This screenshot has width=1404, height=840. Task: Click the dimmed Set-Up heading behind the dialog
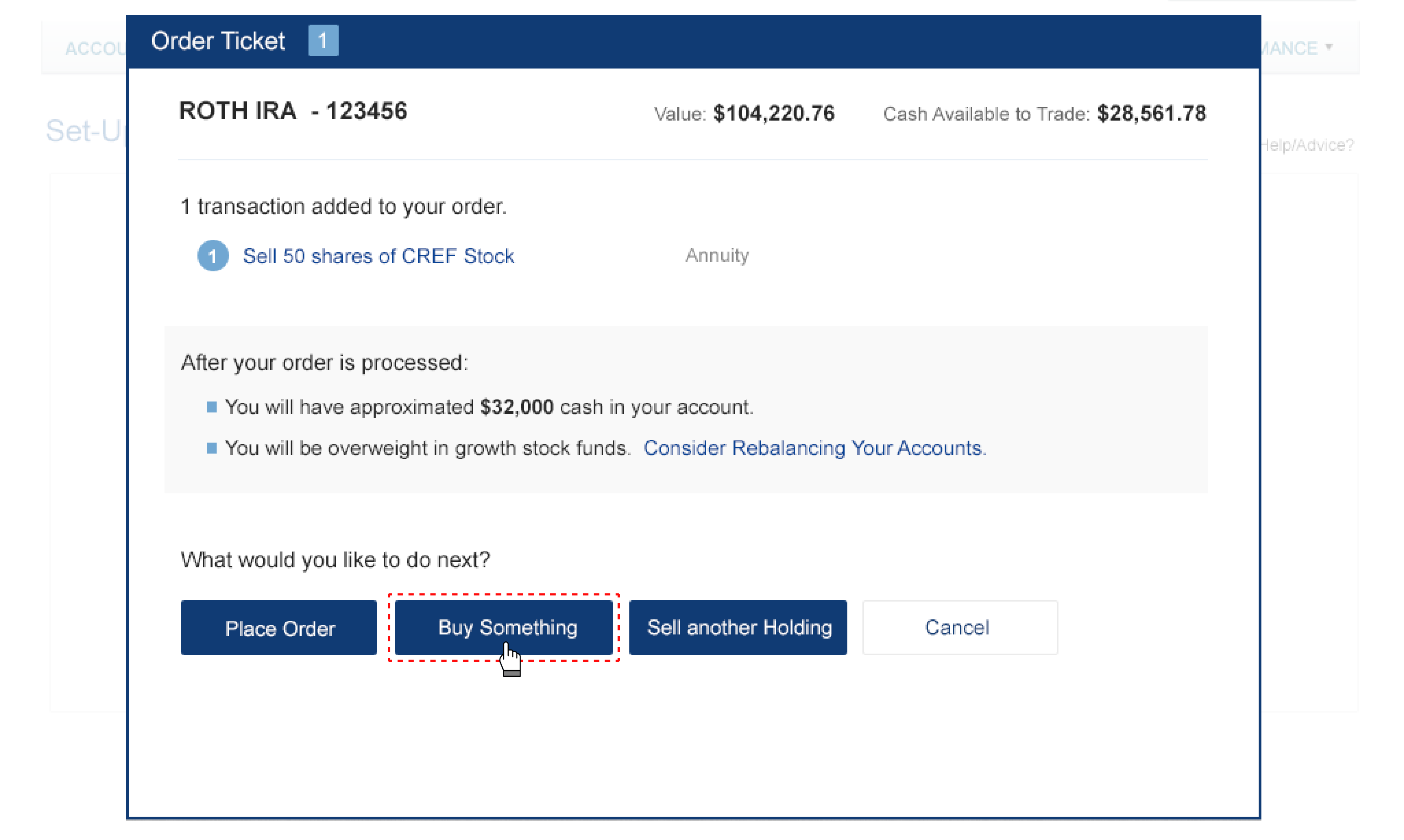point(85,131)
